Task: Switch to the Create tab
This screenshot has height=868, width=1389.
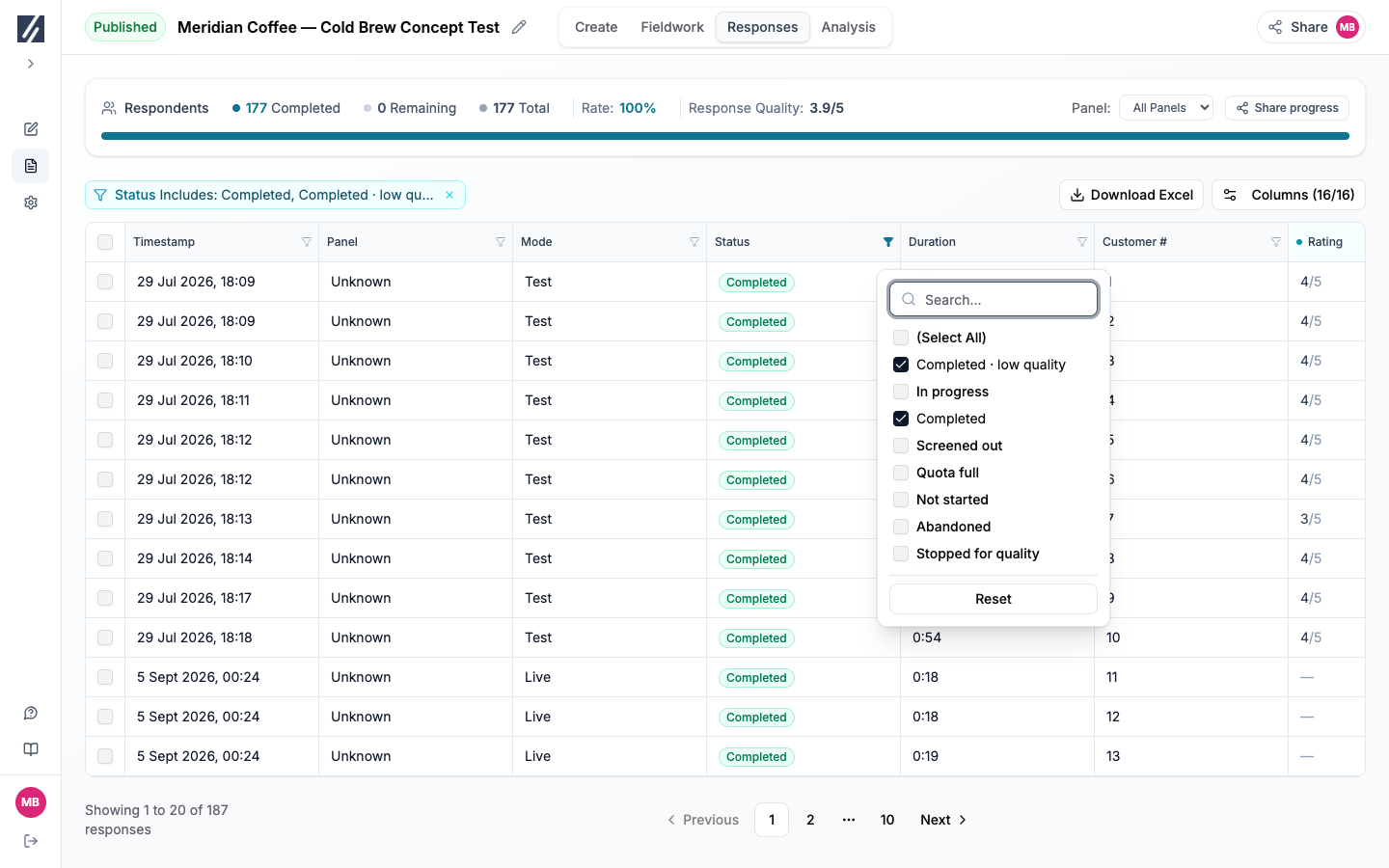Action: coord(596,27)
